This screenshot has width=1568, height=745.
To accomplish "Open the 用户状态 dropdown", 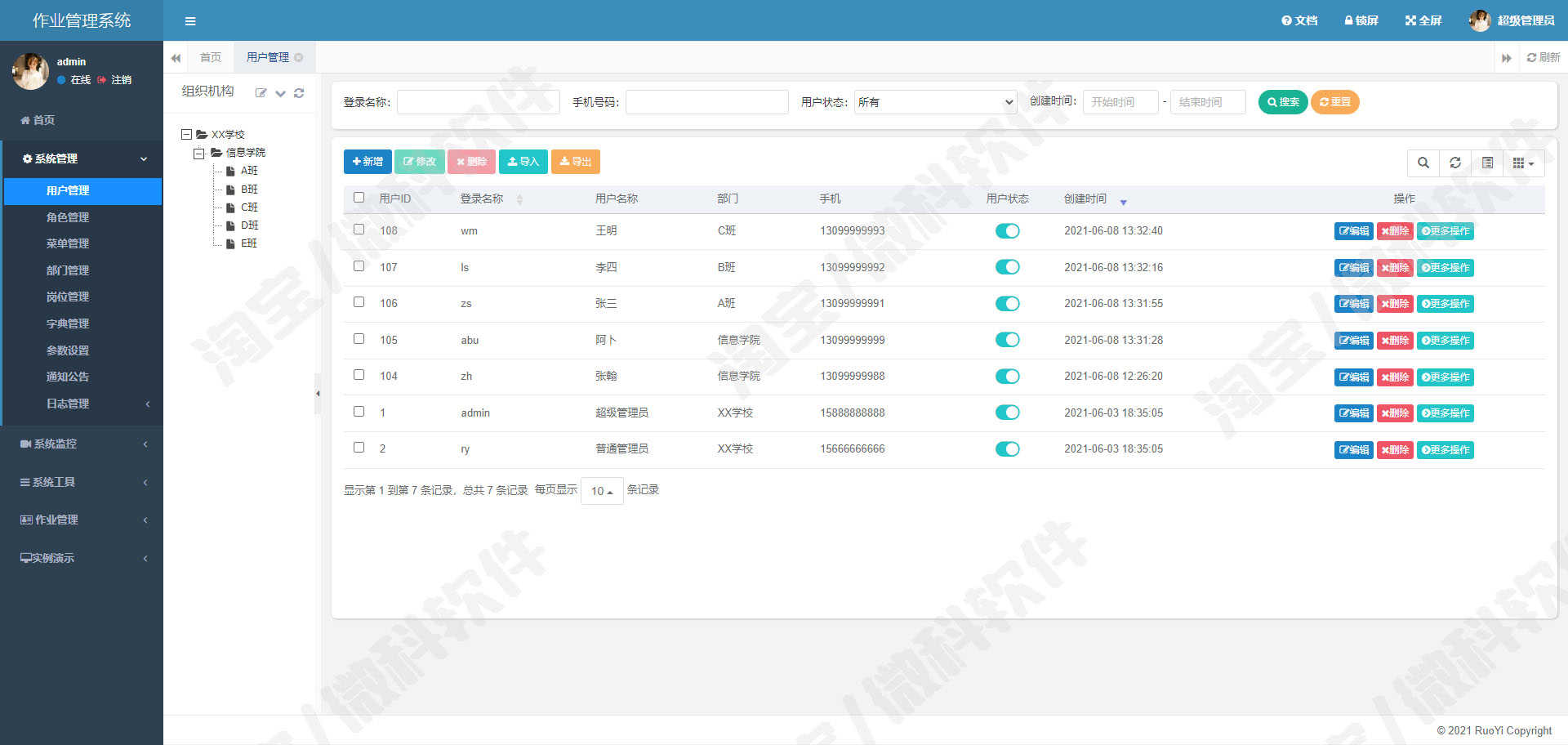I will point(935,102).
